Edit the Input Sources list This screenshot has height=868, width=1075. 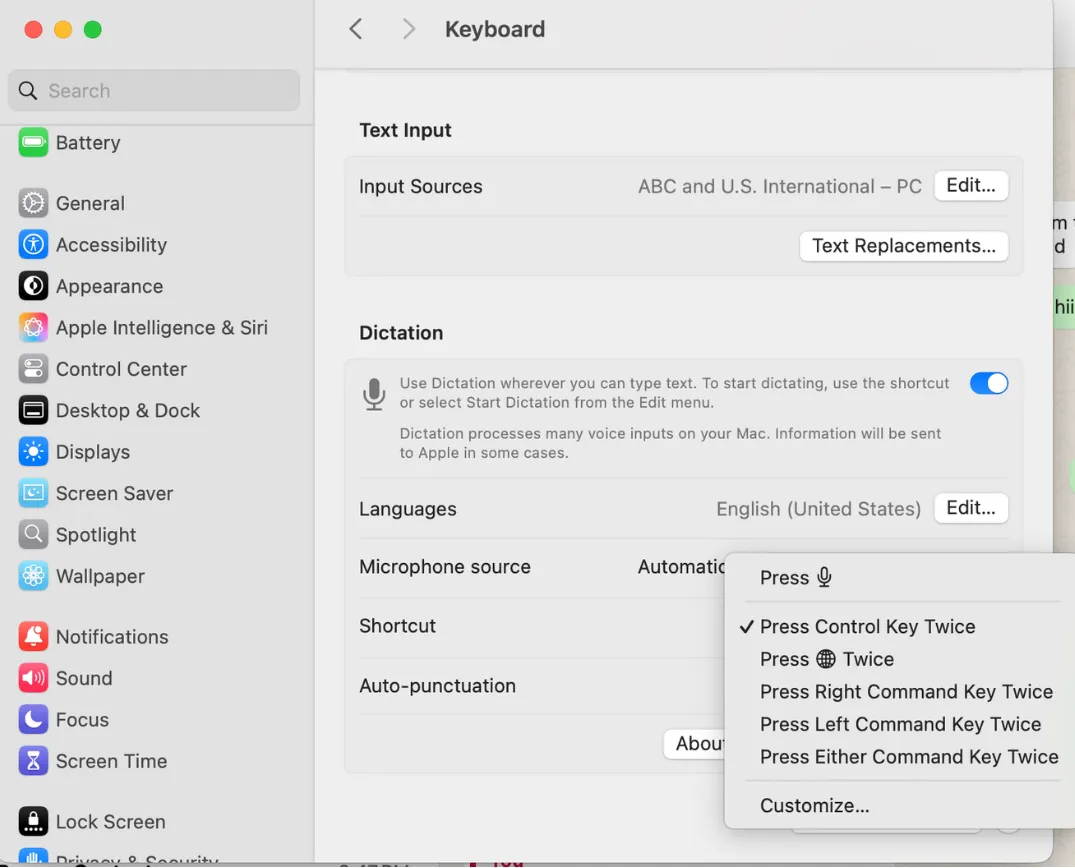971,186
